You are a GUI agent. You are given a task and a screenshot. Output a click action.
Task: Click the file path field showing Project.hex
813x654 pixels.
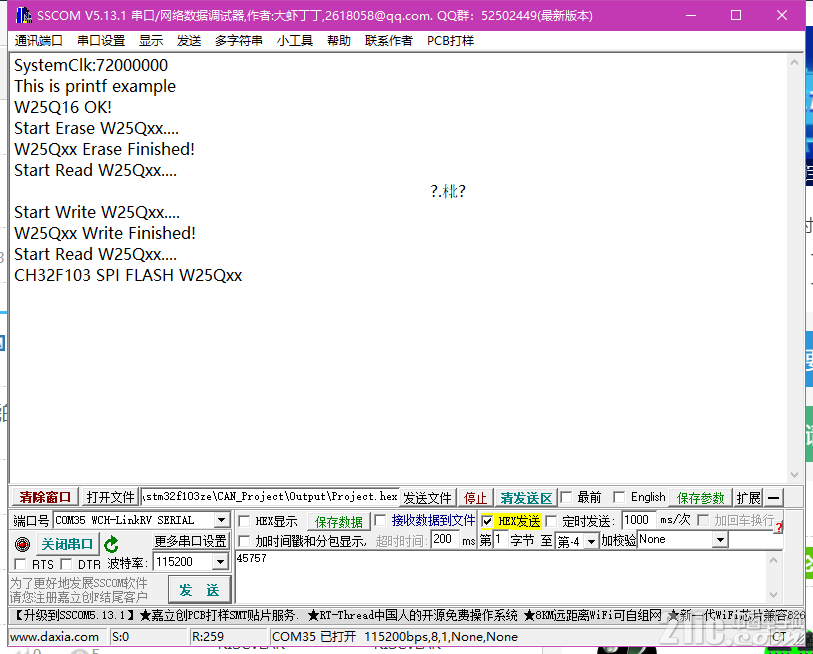(x=270, y=497)
